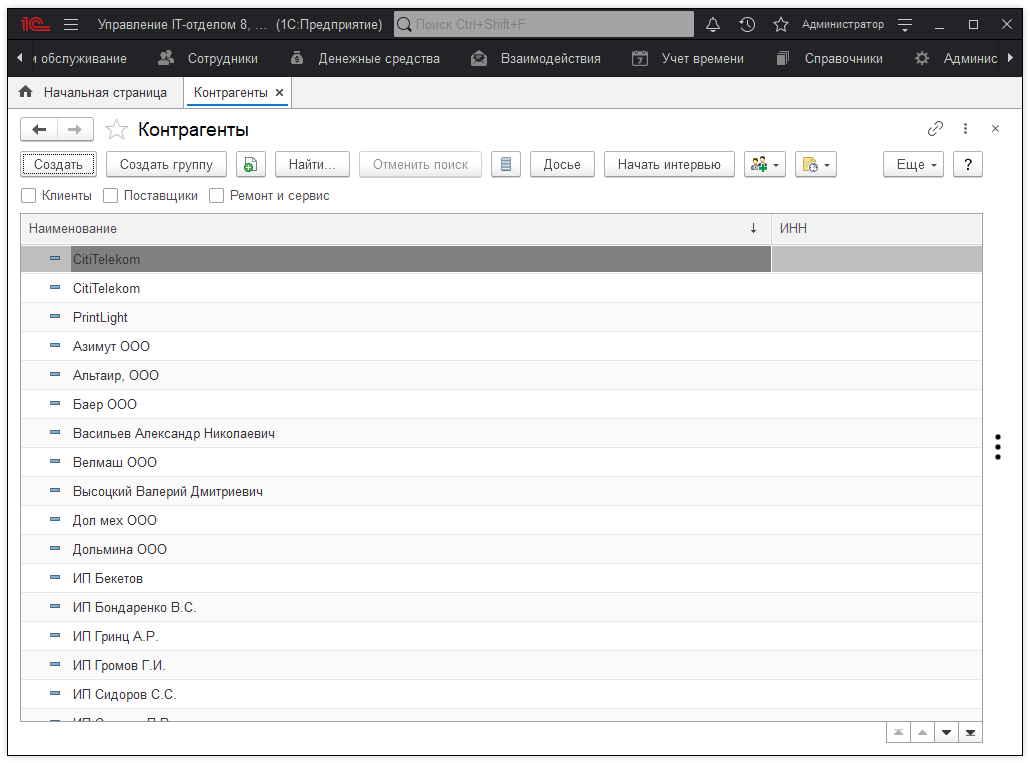Viewport: 1030px width, 763px height.
Task: Open the history clock icon
Action: click(x=747, y=24)
